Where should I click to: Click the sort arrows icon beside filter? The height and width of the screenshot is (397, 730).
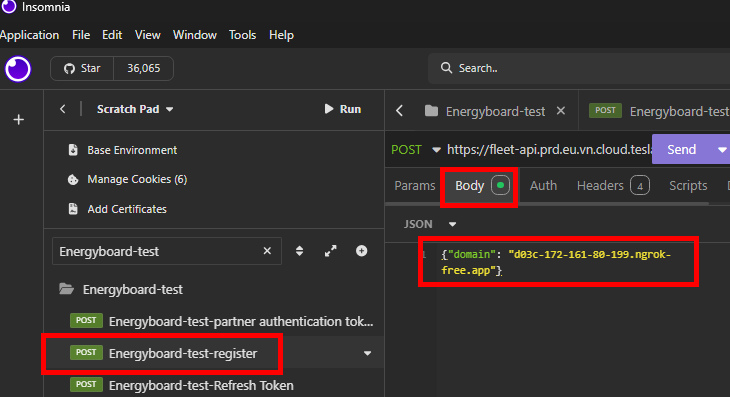click(299, 251)
